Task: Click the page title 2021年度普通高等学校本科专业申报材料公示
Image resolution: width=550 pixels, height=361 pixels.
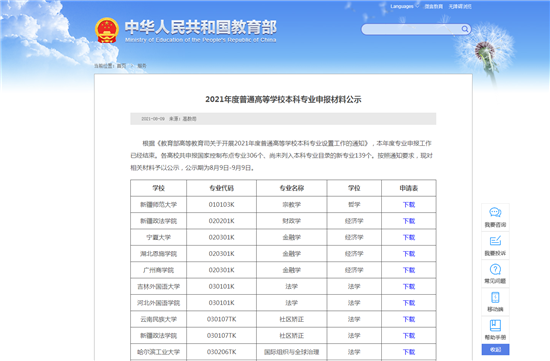Action: (x=283, y=100)
